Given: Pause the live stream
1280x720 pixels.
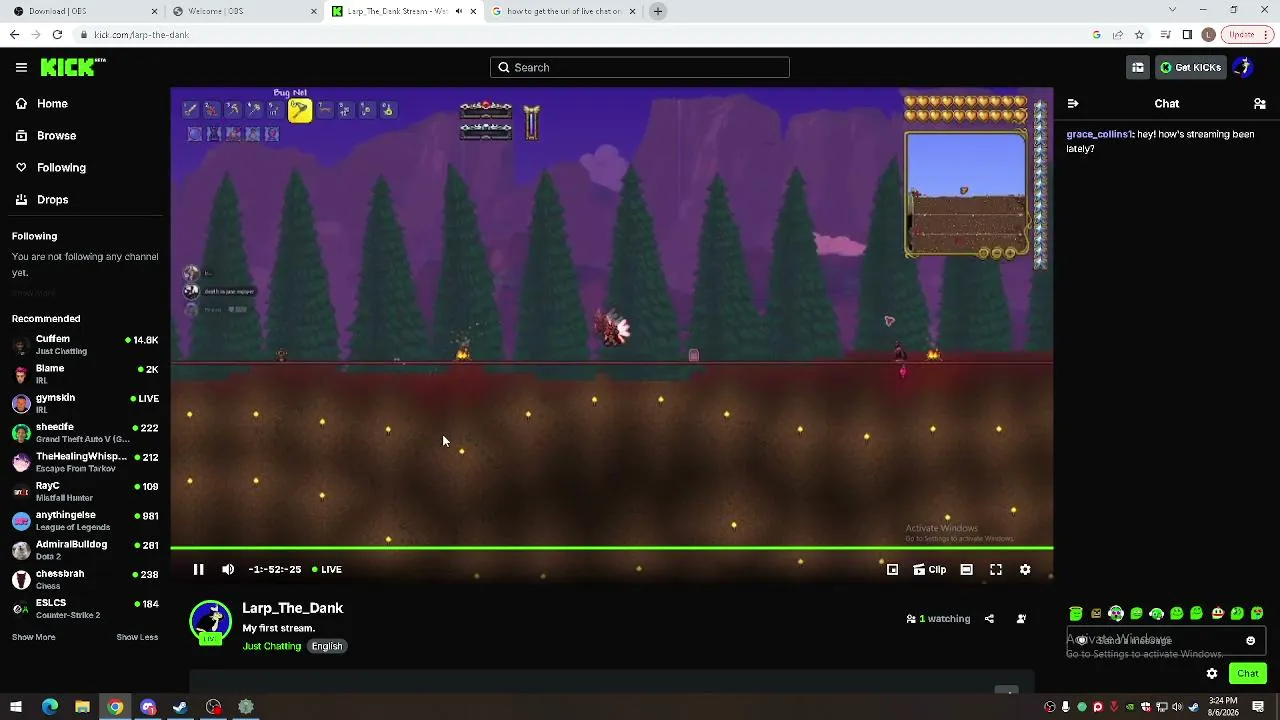Looking at the screenshot, I should 198,569.
